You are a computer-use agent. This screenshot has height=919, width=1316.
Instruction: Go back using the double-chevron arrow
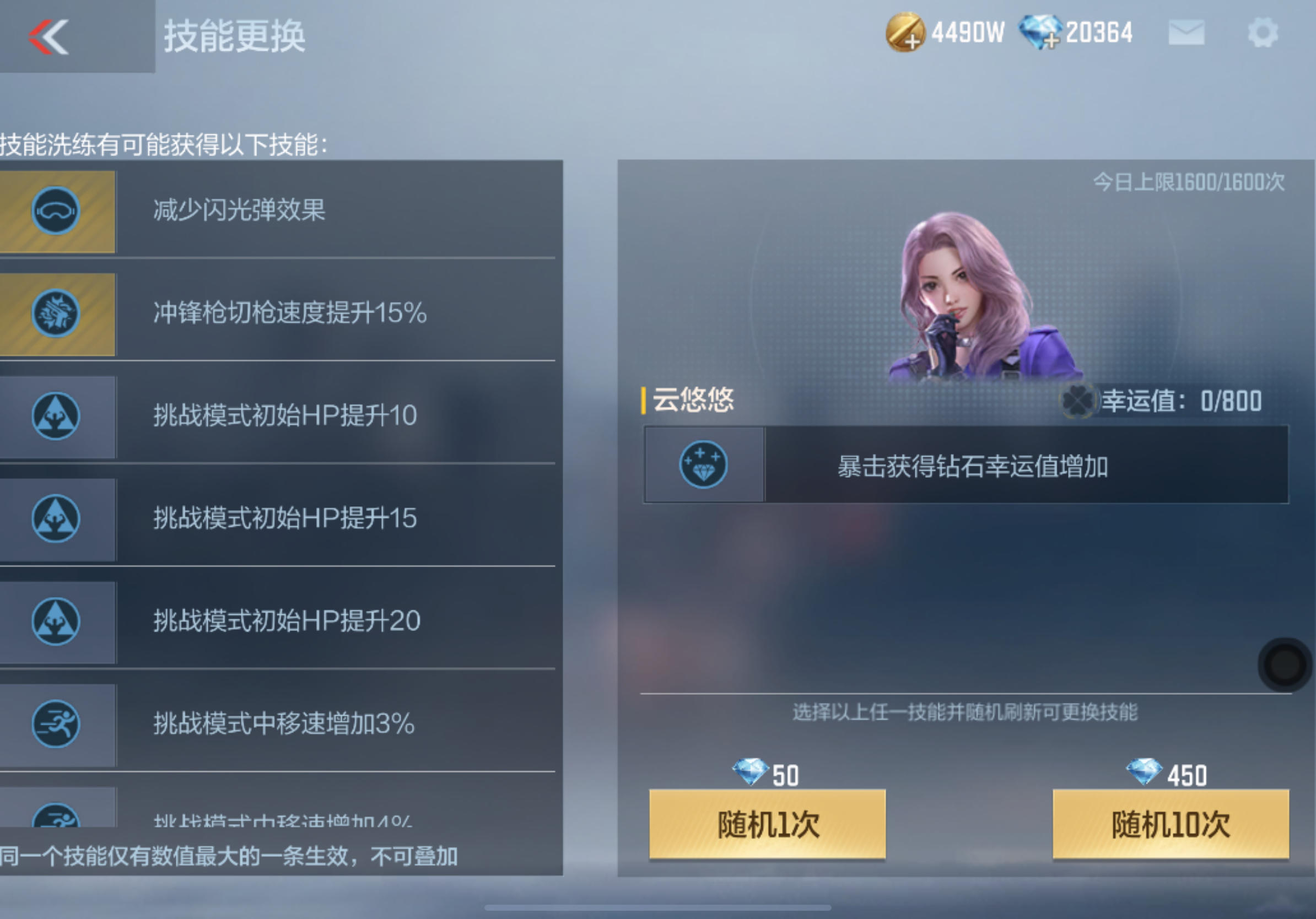point(49,37)
